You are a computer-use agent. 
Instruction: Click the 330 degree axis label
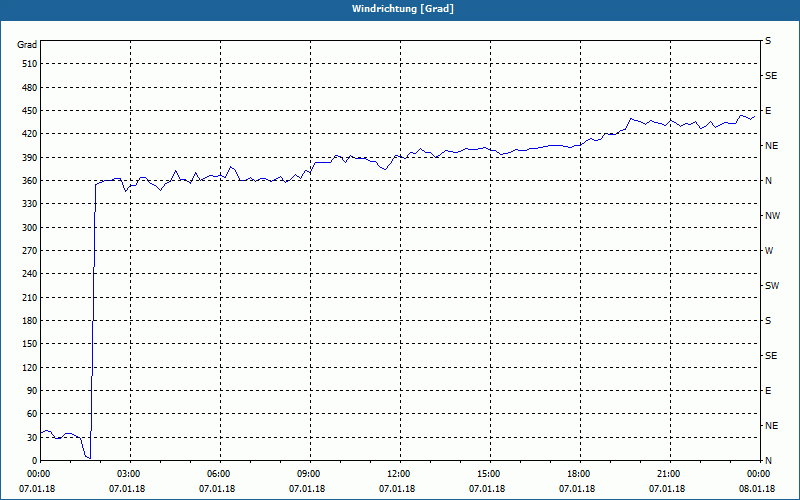pos(30,204)
